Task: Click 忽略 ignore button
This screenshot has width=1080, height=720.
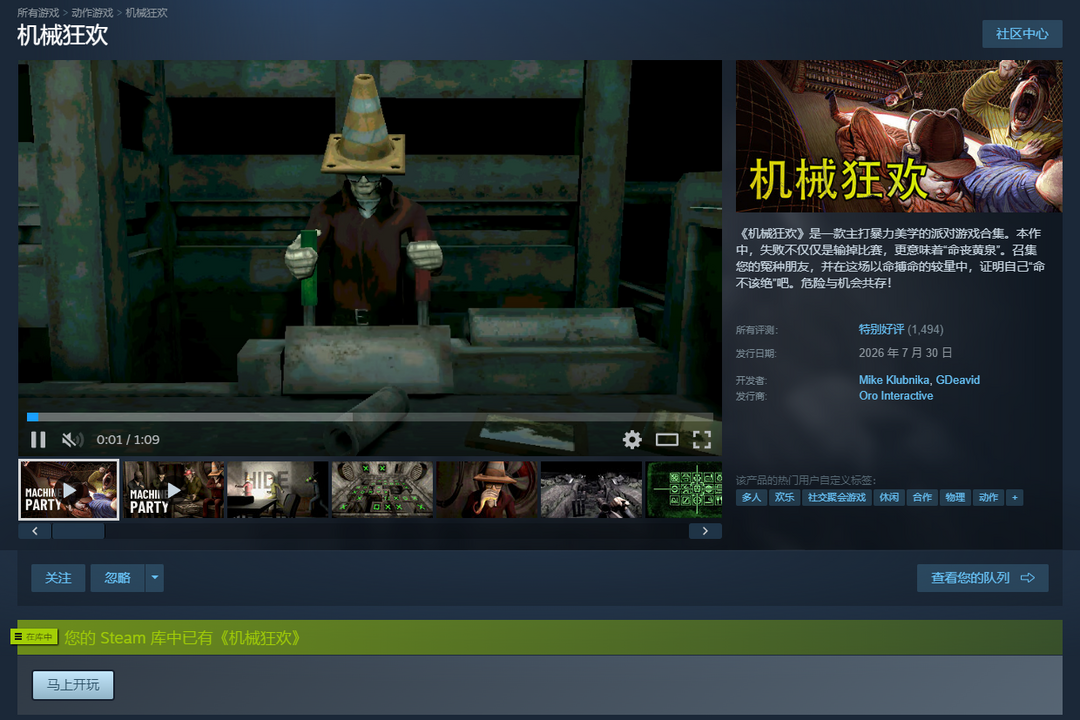Action: coord(118,578)
